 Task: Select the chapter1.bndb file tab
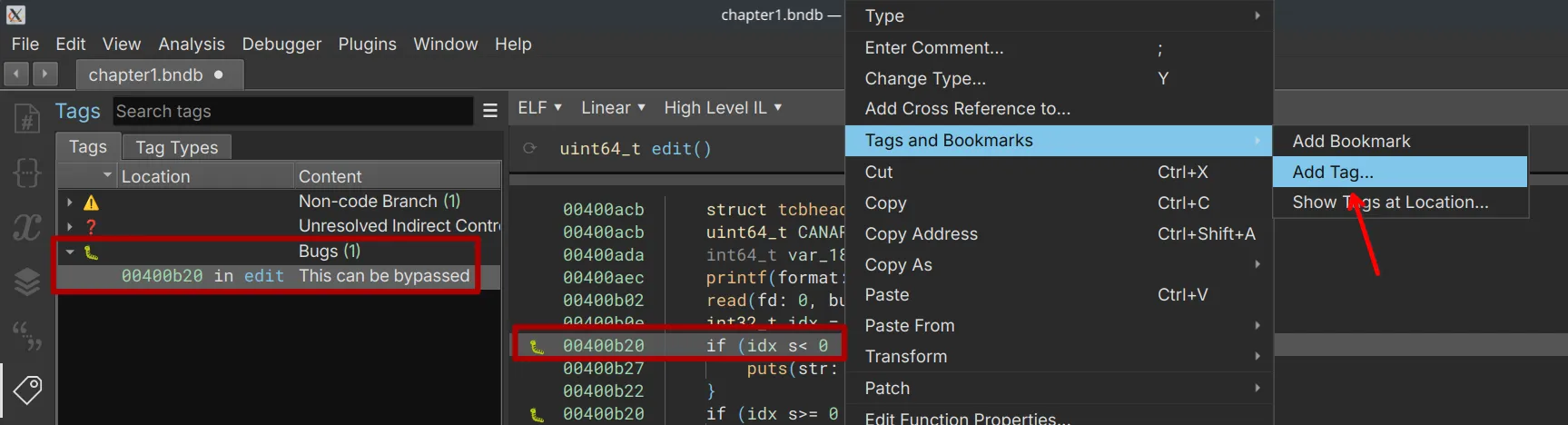[x=159, y=74]
